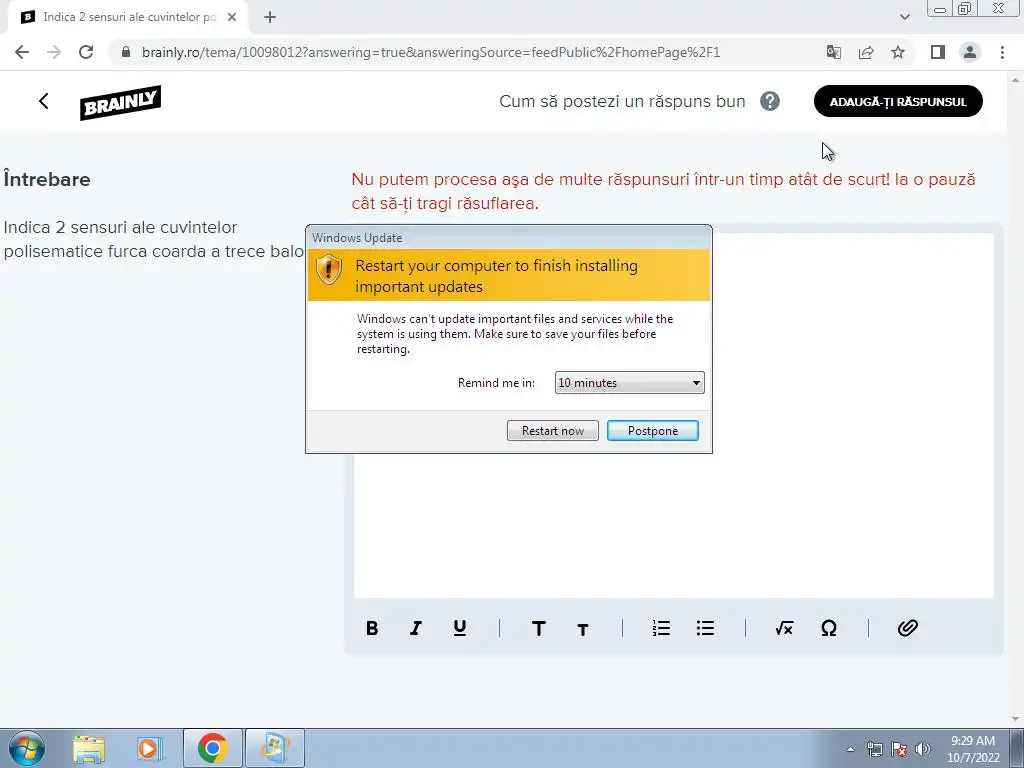Launch Windows Media Player from taskbar
This screenshot has width=1024, height=768.
point(150,749)
